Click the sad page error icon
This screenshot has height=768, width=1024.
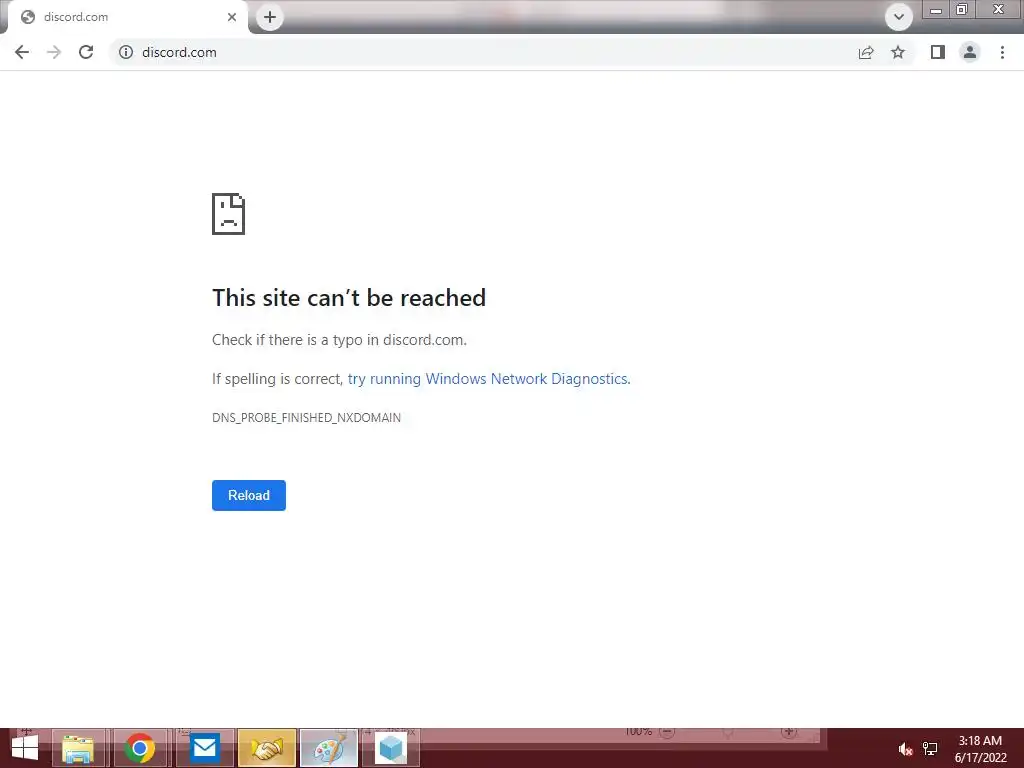click(x=229, y=214)
